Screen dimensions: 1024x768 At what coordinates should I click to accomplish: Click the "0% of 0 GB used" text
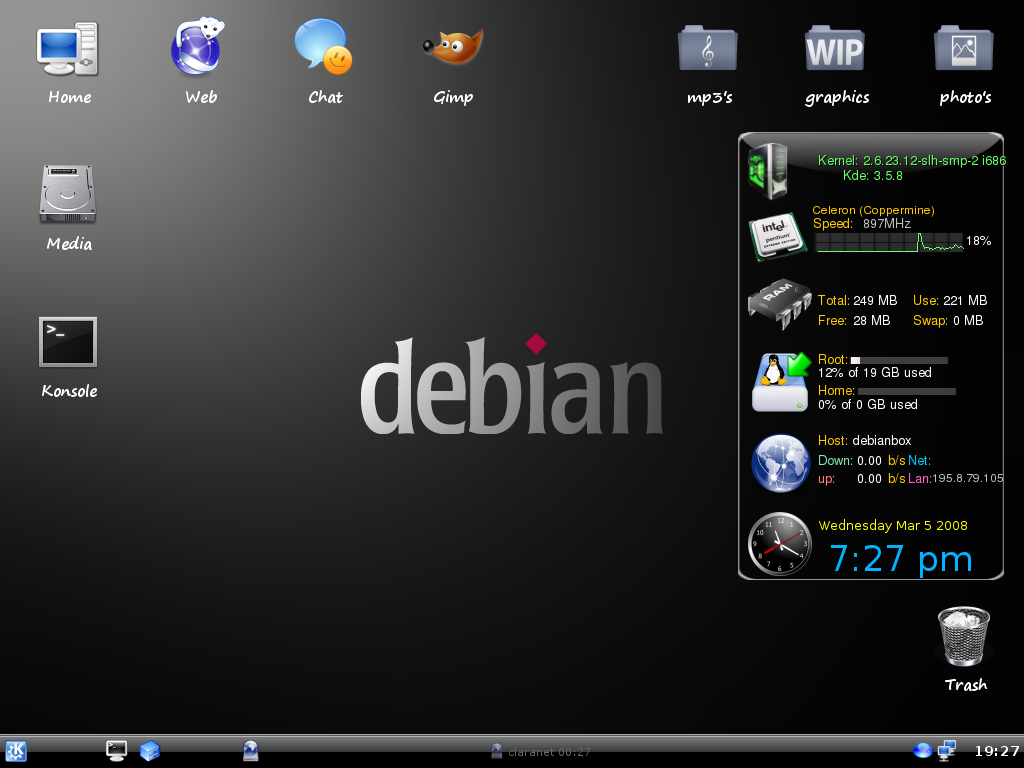pyautogui.click(x=867, y=405)
